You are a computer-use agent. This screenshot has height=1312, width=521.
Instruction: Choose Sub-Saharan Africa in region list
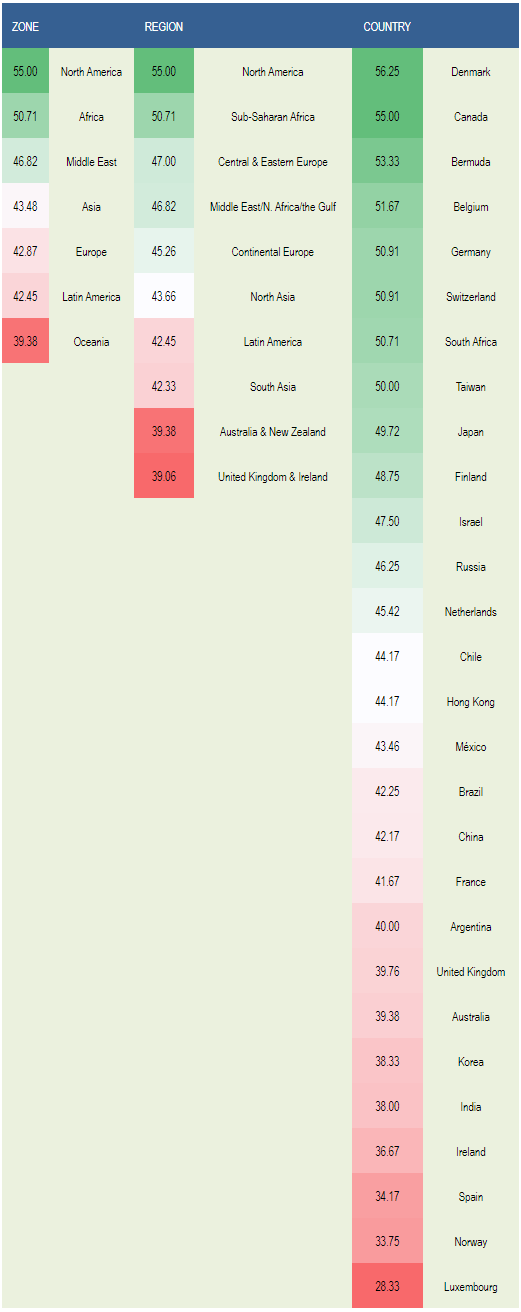point(273,117)
